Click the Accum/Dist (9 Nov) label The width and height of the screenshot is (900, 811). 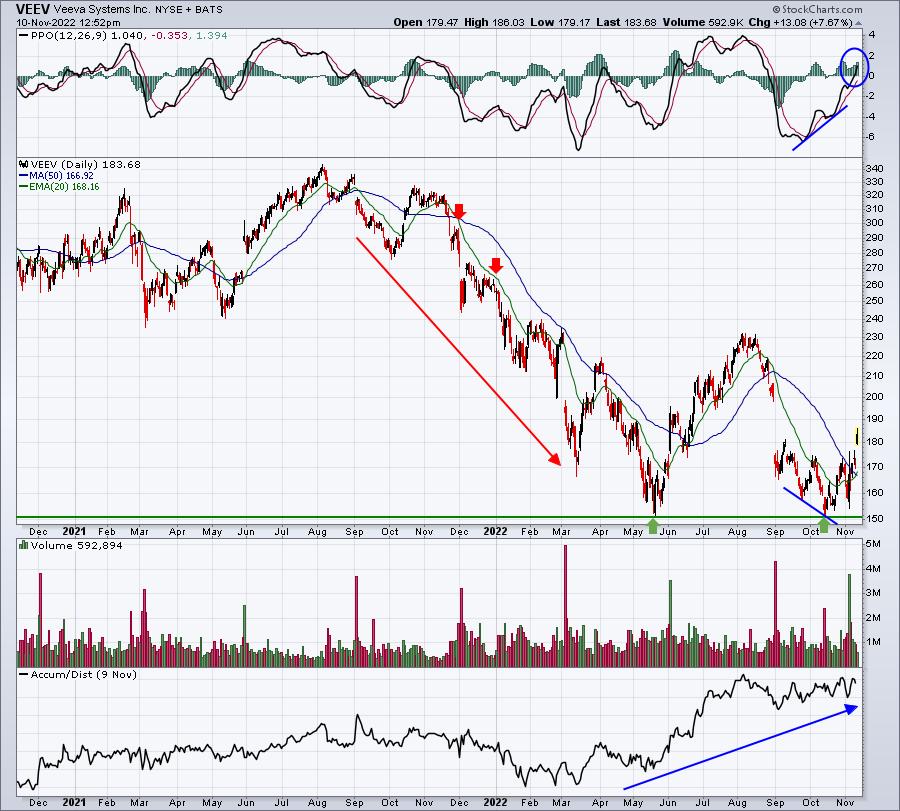[77, 674]
